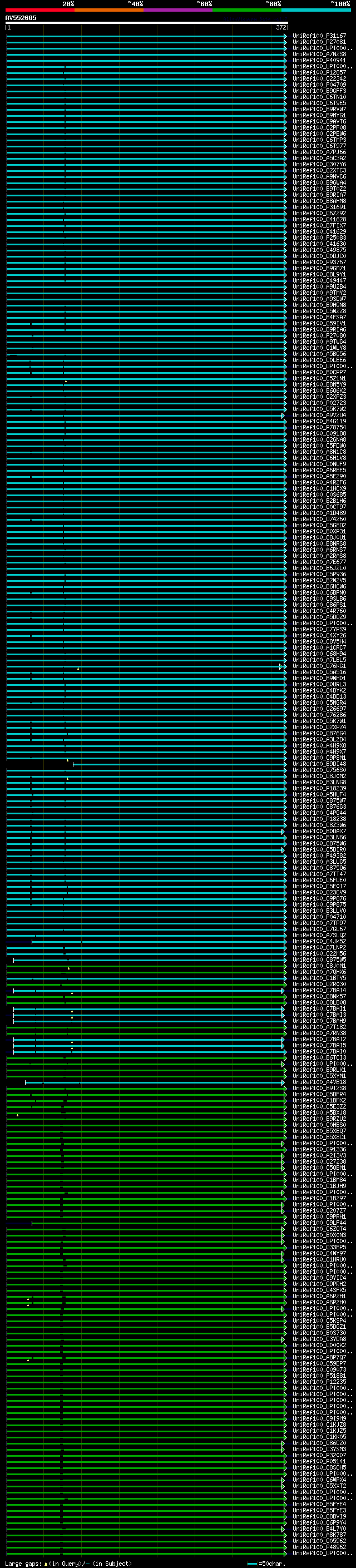Select hit label UniRef100_A7PJ66

tap(319, 152)
